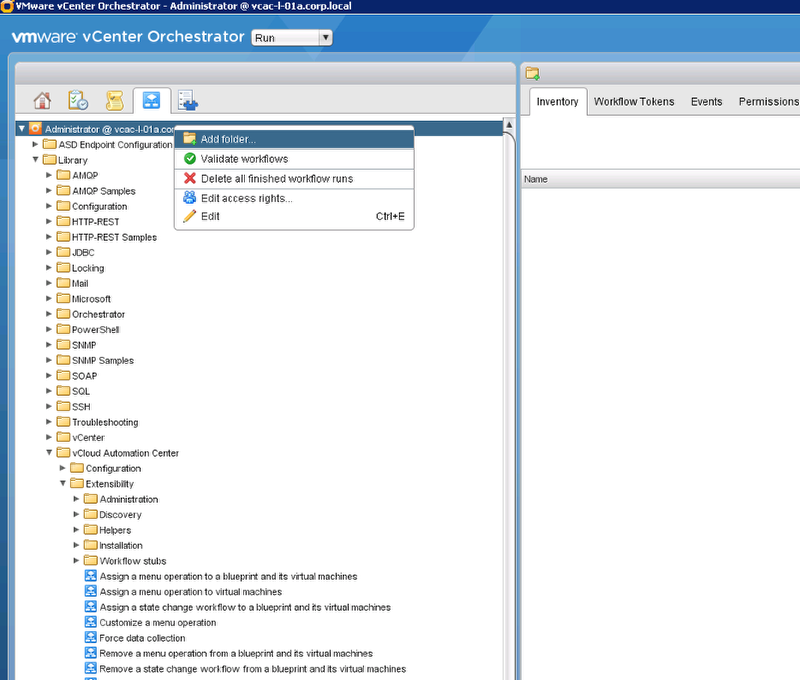
Task: Open the Home view icon
Action: tap(42, 100)
